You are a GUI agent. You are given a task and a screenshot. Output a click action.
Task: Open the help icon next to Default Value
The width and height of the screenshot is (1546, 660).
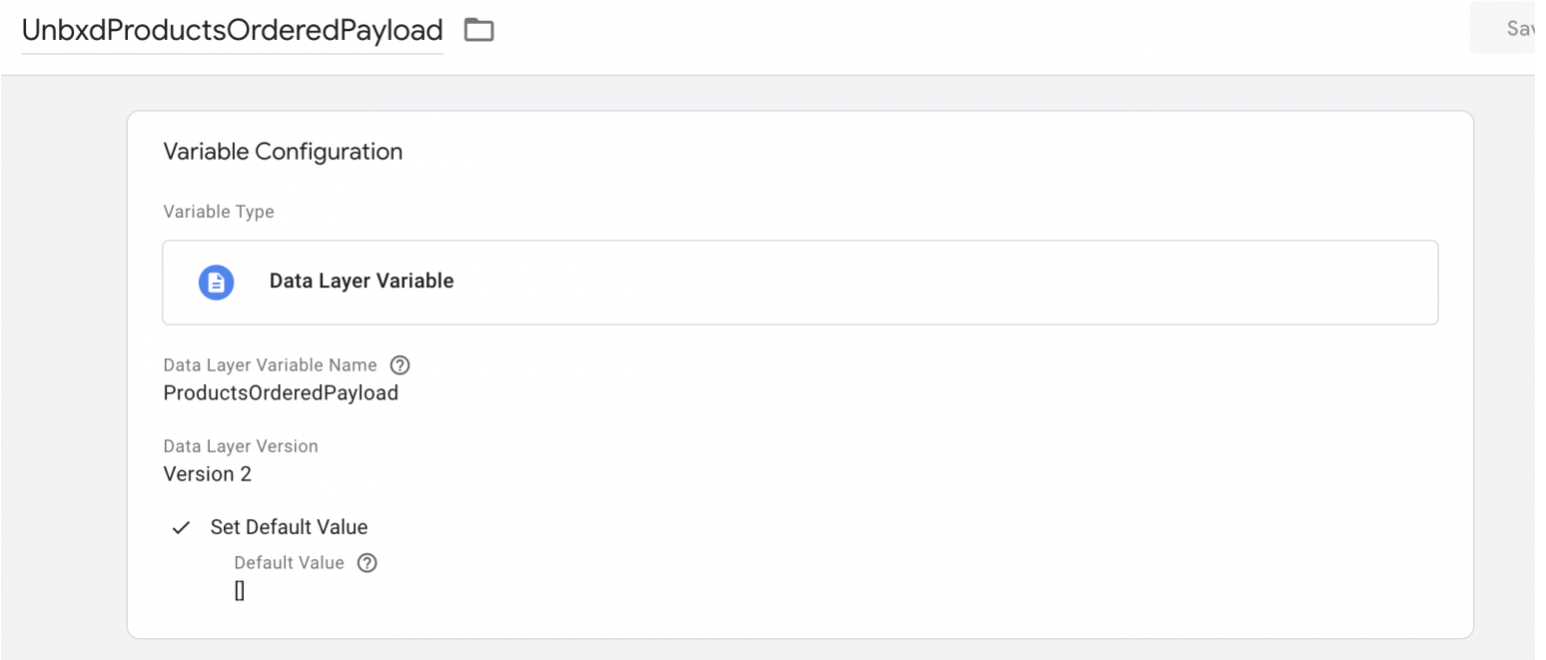[x=367, y=563]
